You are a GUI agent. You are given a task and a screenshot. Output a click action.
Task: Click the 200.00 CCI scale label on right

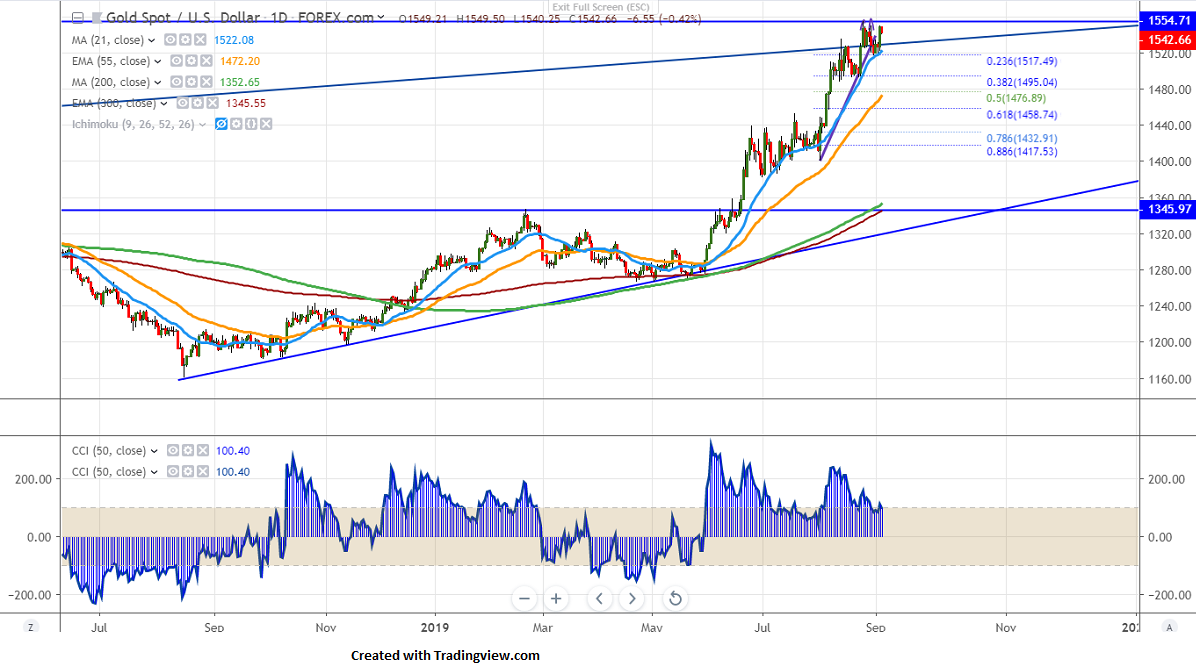(1167, 480)
